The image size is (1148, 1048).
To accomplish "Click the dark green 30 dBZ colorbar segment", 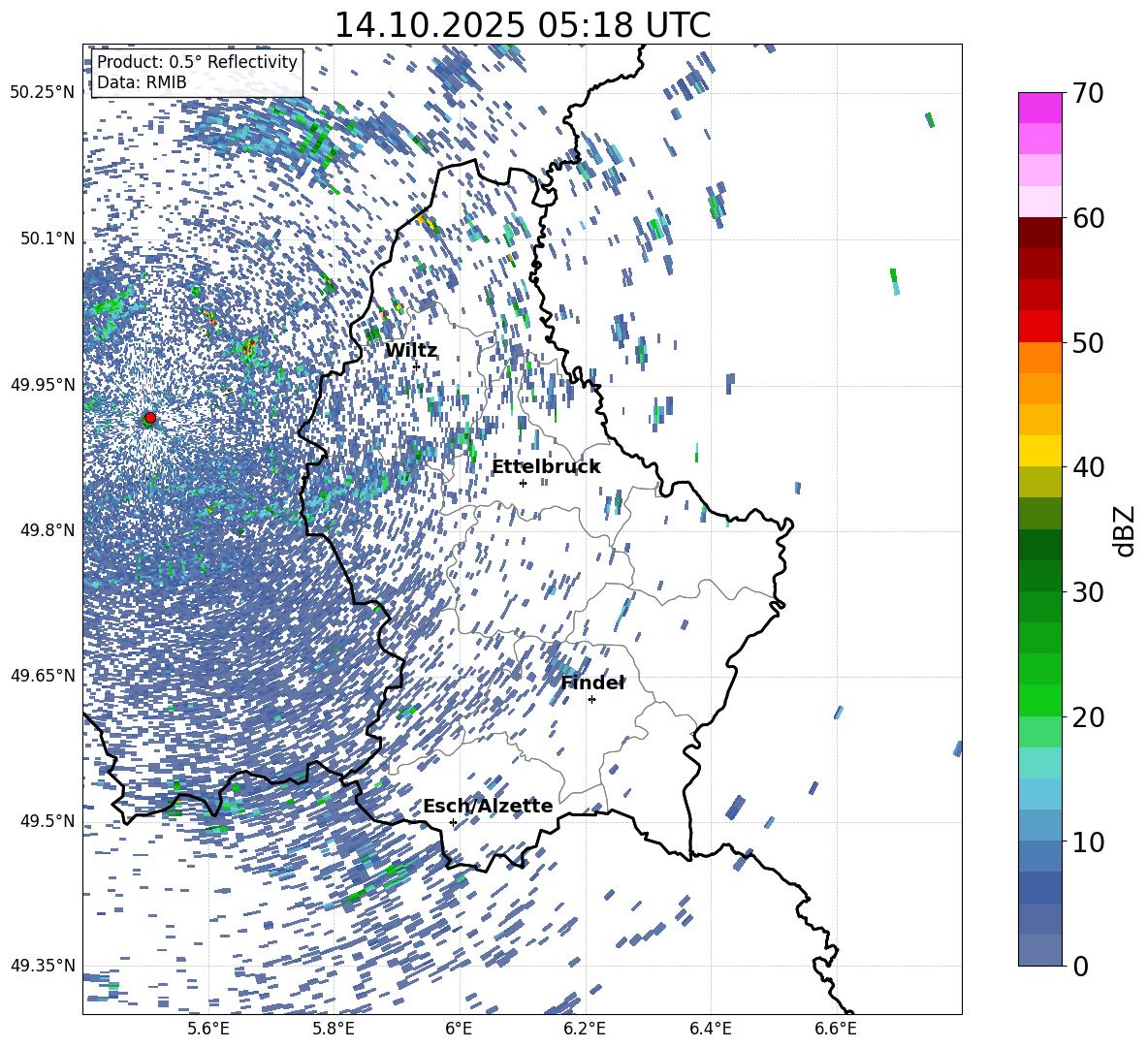I will pyautogui.click(x=1039, y=575).
